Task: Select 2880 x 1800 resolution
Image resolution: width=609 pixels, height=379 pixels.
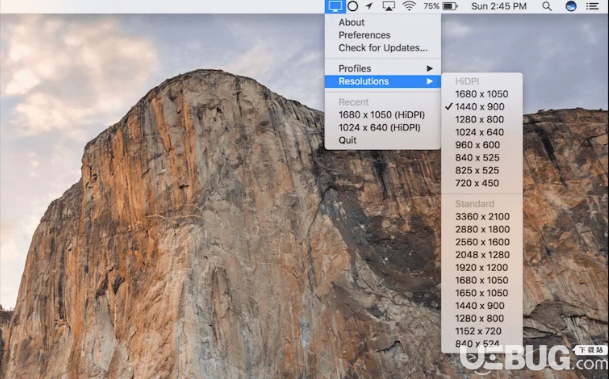Action: 482,229
